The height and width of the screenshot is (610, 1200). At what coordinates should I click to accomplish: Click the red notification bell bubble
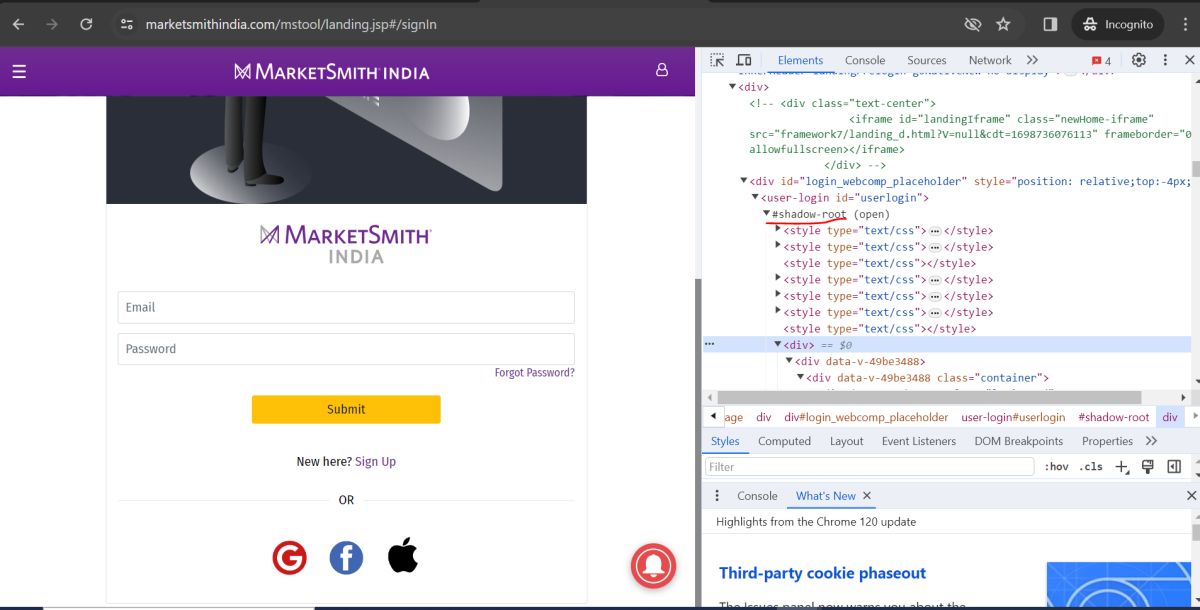tap(654, 565)
